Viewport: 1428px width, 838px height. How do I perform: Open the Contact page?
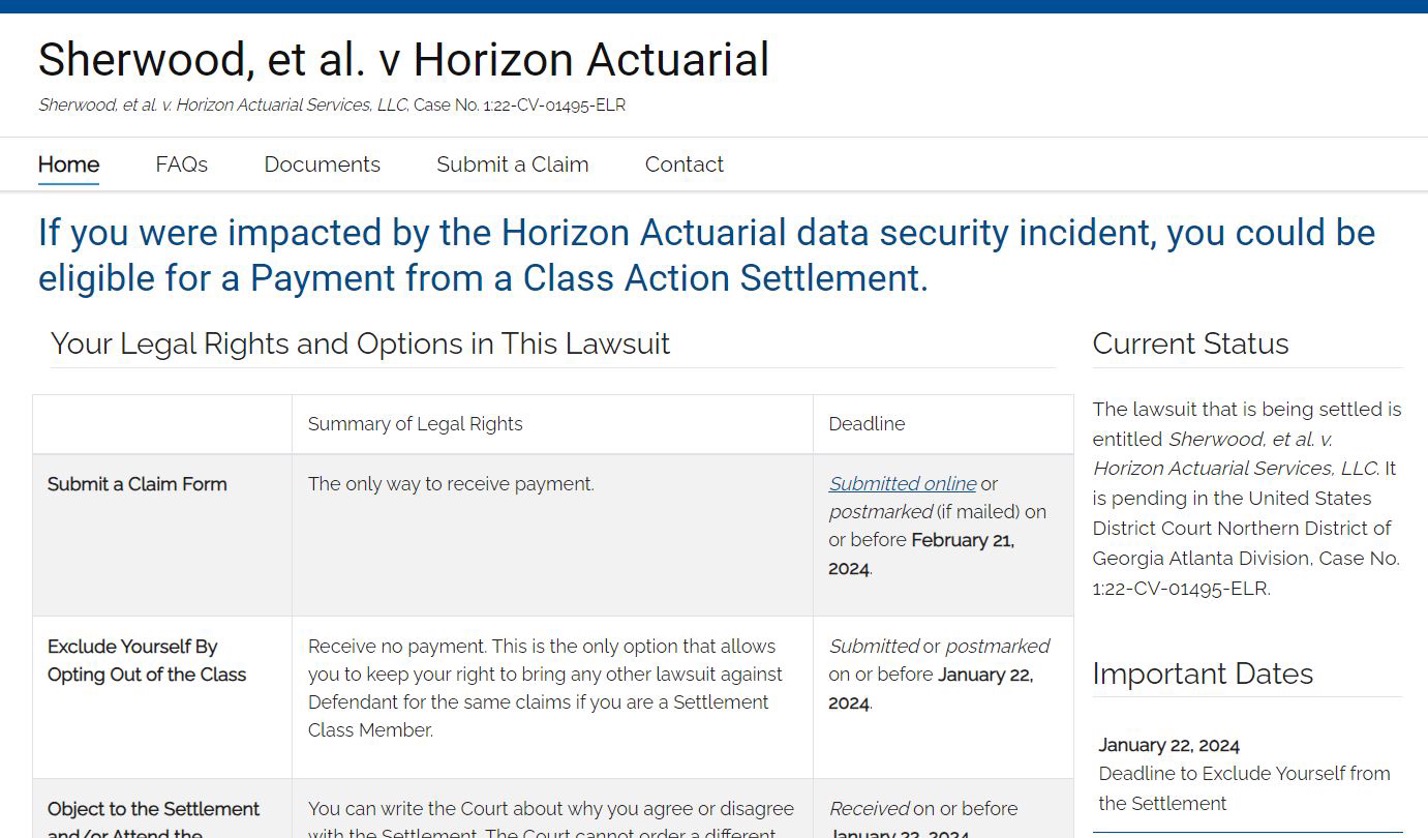(684, 164)
